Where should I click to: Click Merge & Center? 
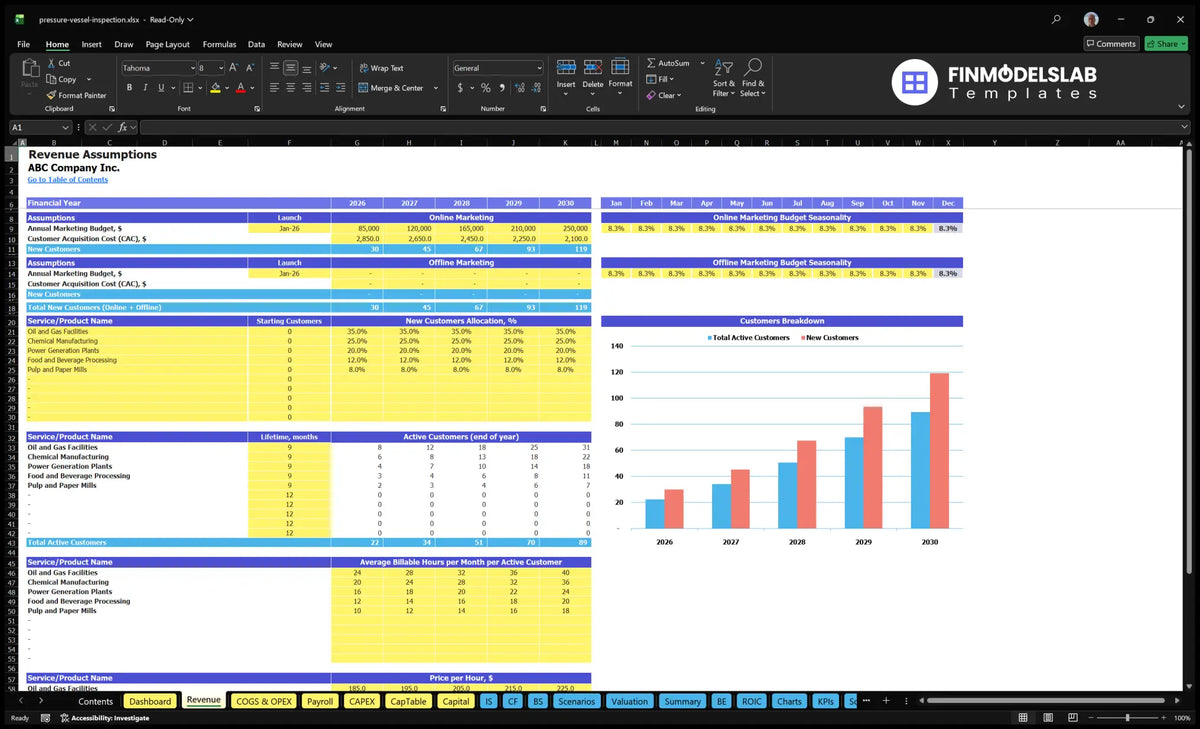[390, 88]
